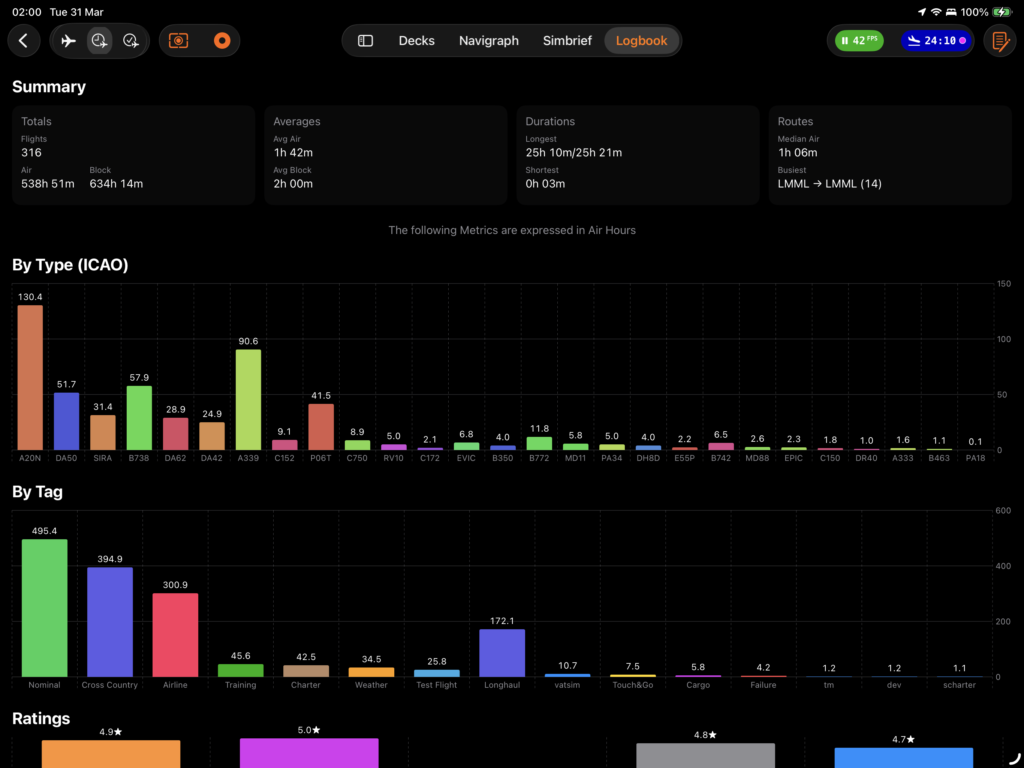Pause simulation via the 42 FPS pill

(859, 41)
